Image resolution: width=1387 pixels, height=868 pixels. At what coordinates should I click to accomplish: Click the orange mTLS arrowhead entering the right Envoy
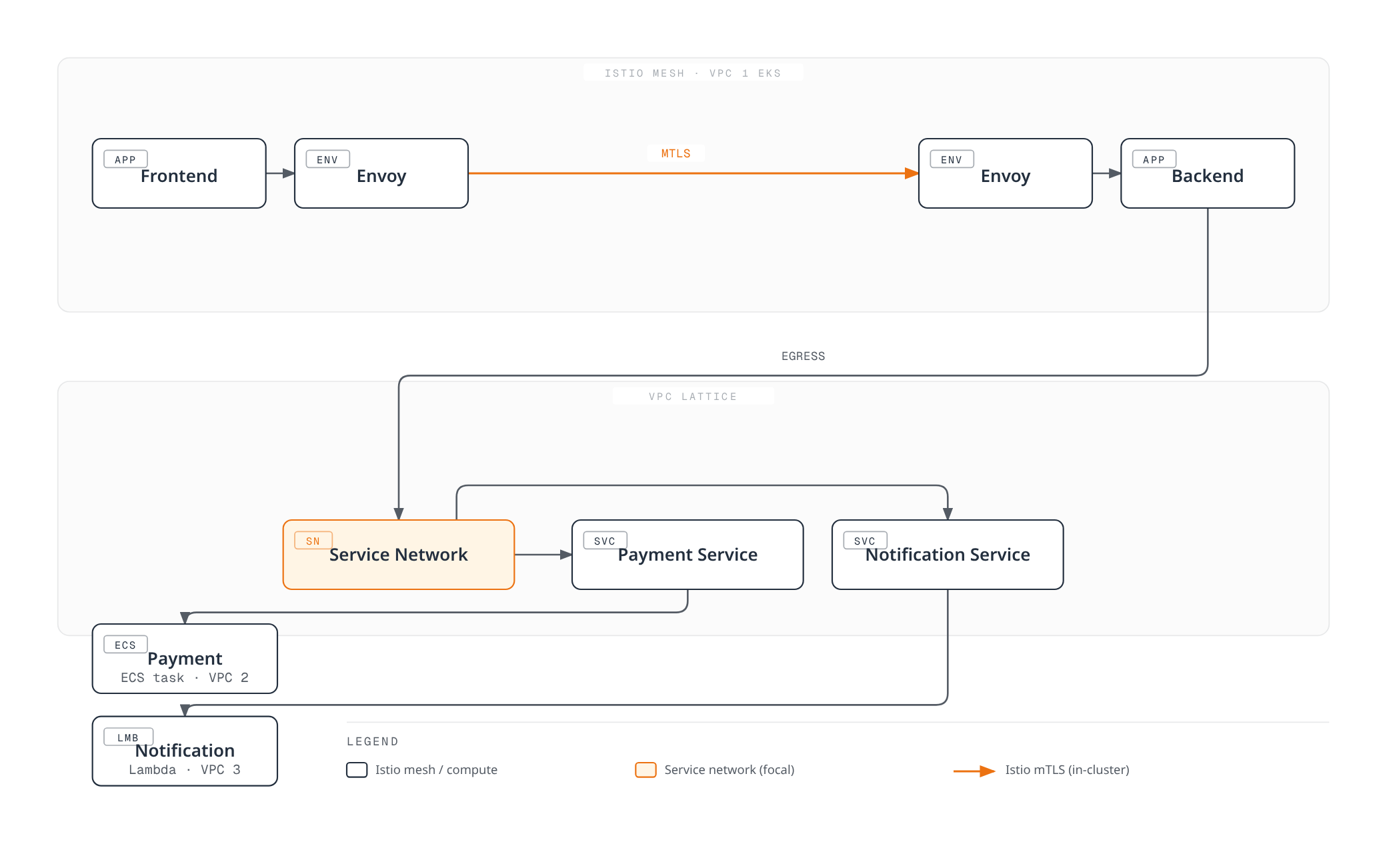click(912, 173)
